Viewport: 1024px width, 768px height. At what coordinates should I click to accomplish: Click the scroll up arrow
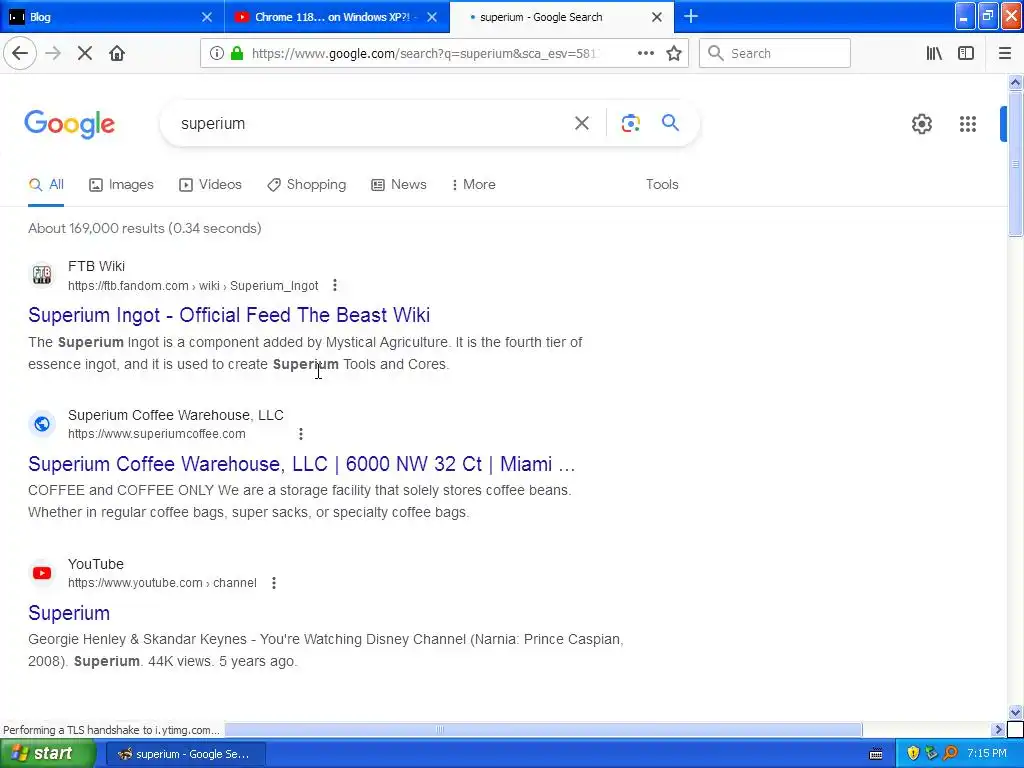[1016, 82]
